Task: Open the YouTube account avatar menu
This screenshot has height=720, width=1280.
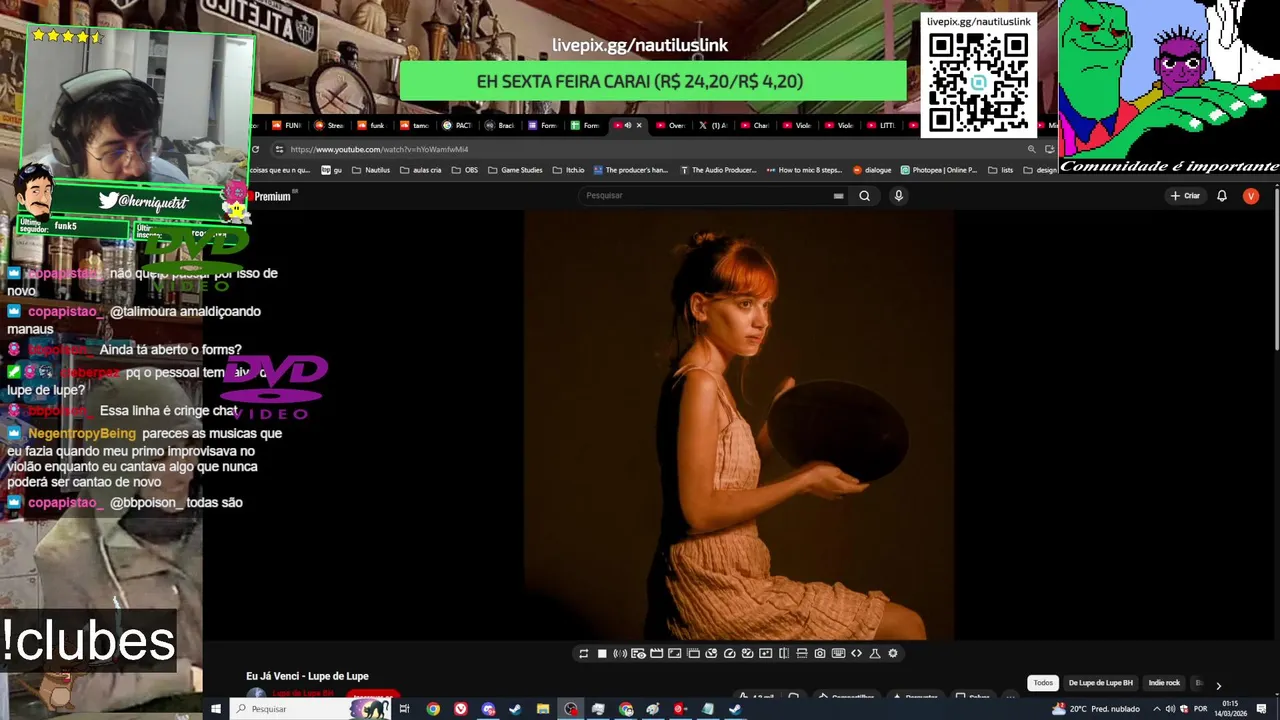Action: 1250,196
